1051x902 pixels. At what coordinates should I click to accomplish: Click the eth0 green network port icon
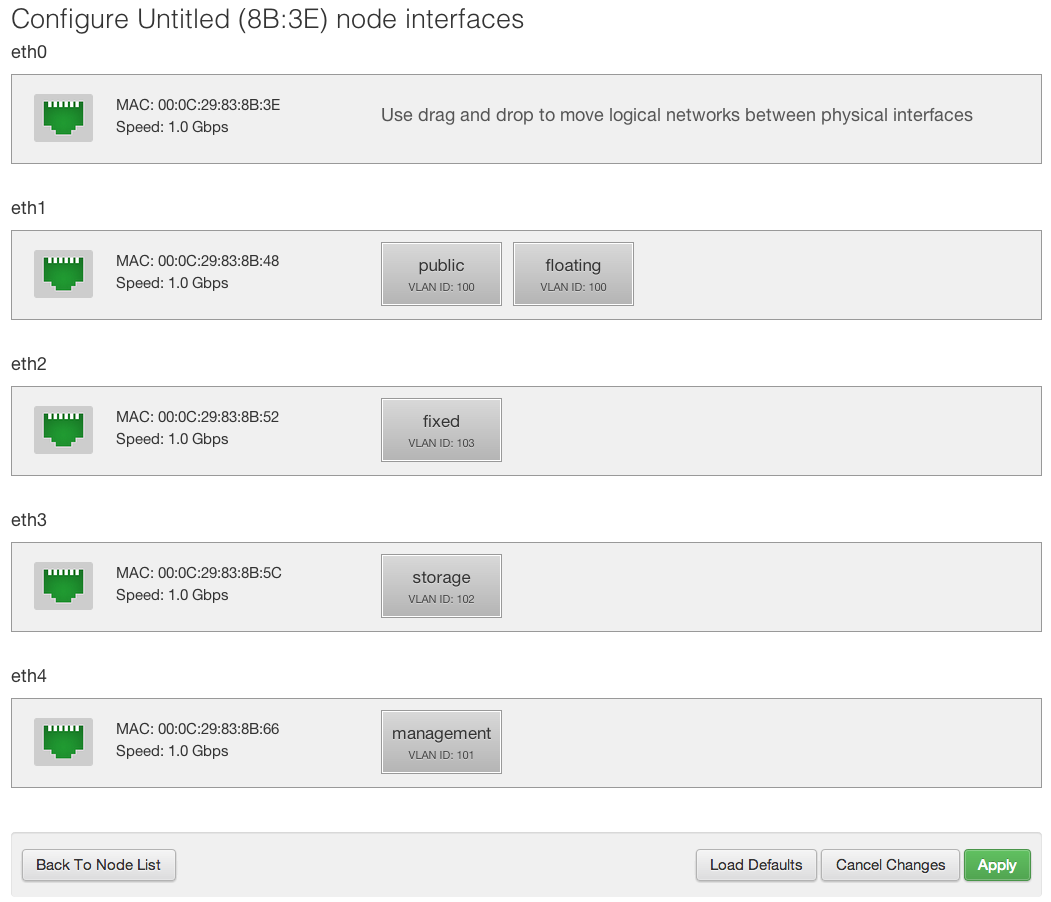(x=64, y=118)
